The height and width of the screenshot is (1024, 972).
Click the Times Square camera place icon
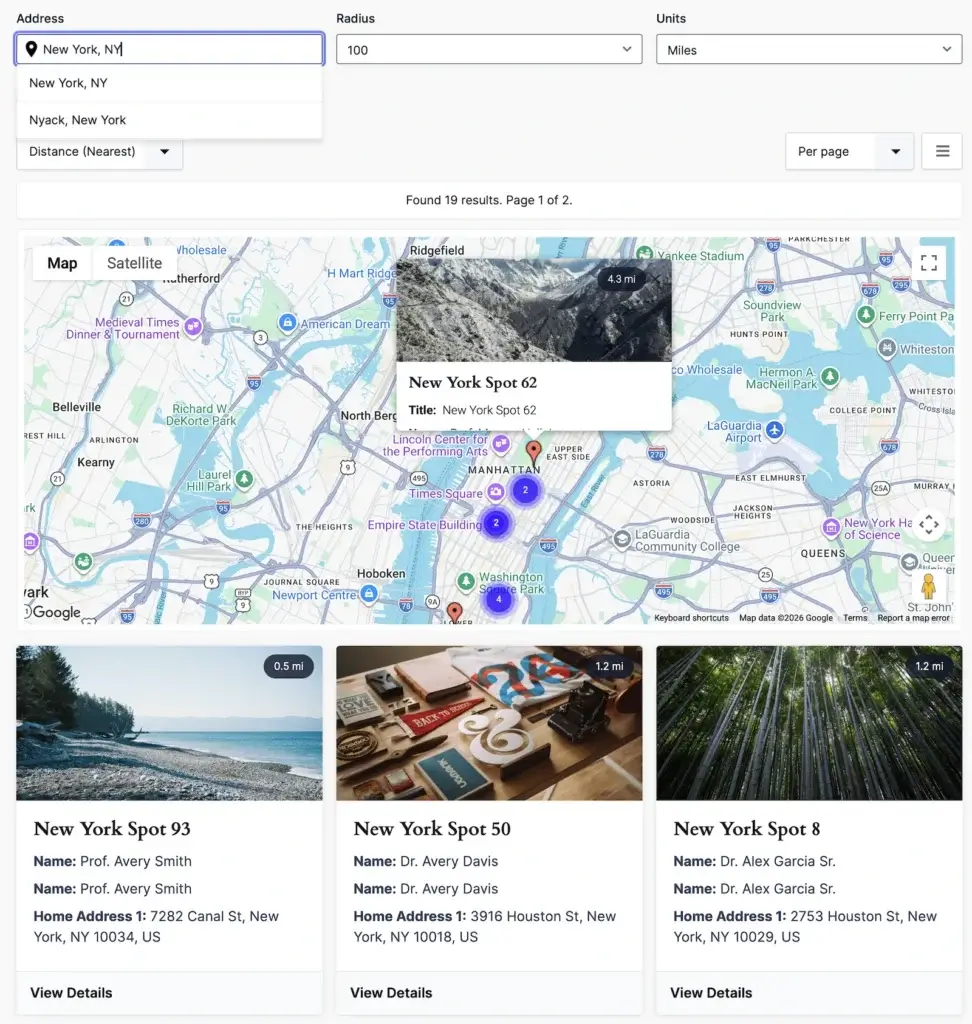[x=496, y=492]
